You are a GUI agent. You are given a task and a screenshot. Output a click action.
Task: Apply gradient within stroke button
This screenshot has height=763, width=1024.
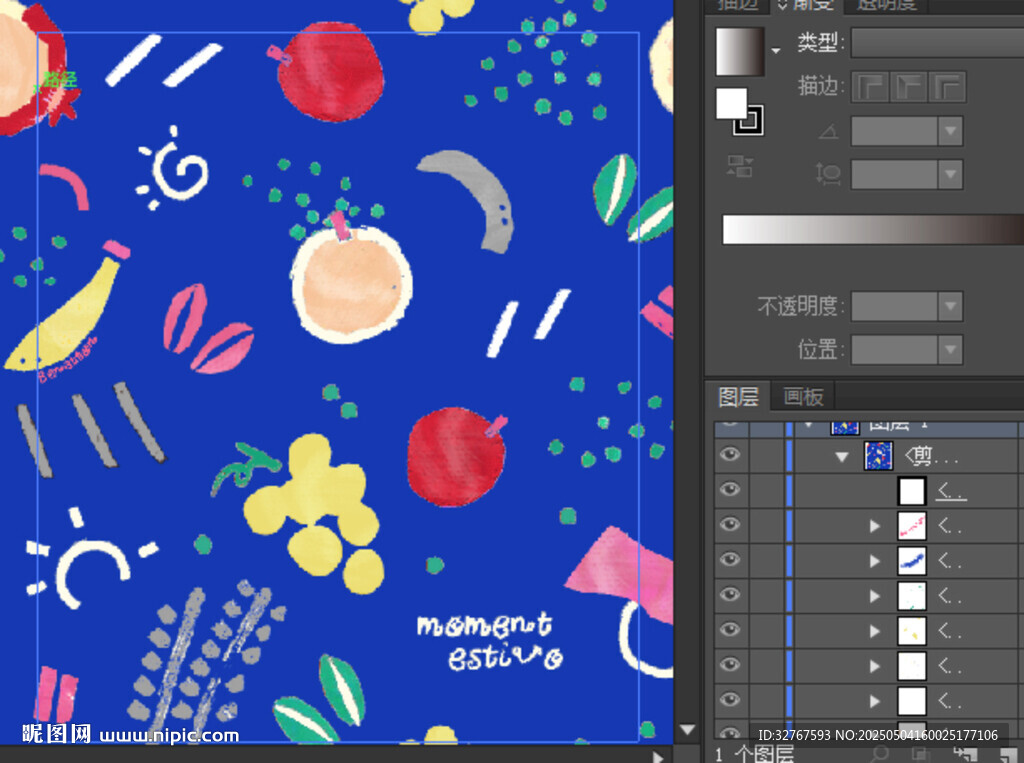tap(870, 87)
